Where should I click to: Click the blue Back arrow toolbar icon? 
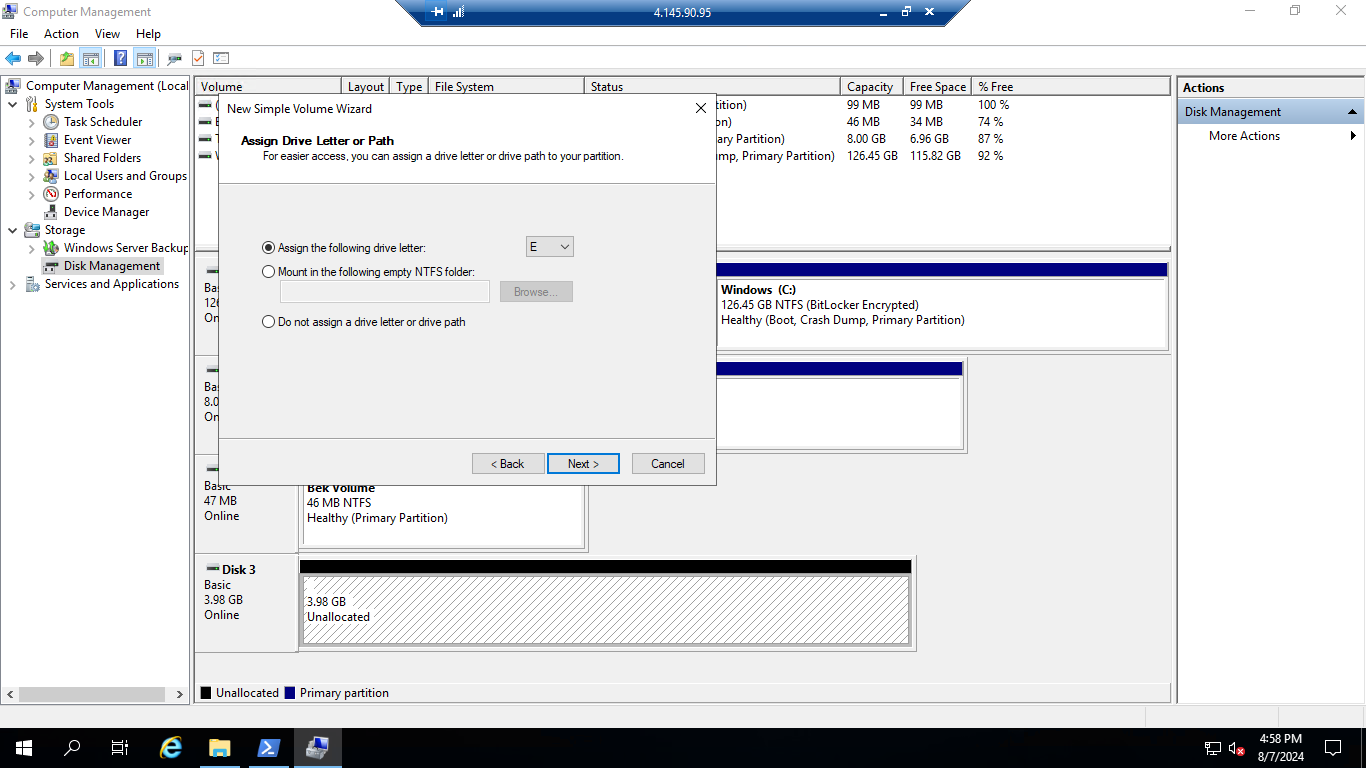[x=13, y=58]
